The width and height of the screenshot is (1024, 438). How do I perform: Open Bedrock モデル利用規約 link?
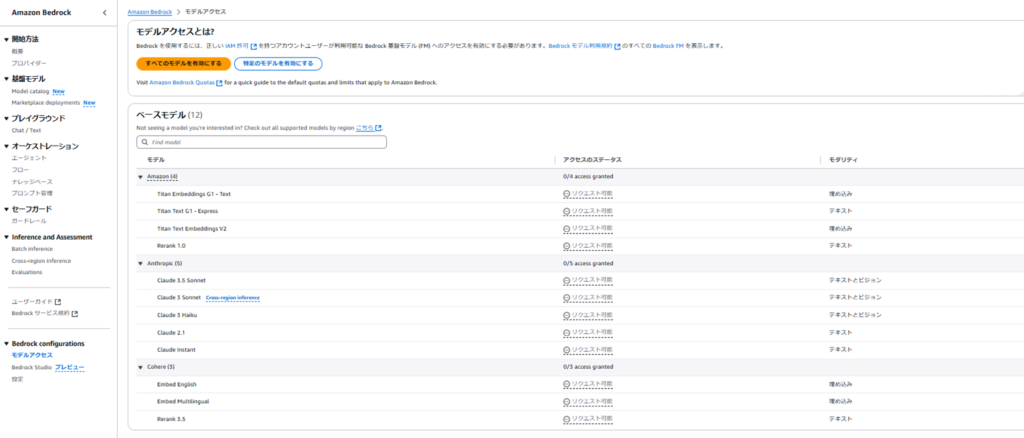[x=581, y=46]
